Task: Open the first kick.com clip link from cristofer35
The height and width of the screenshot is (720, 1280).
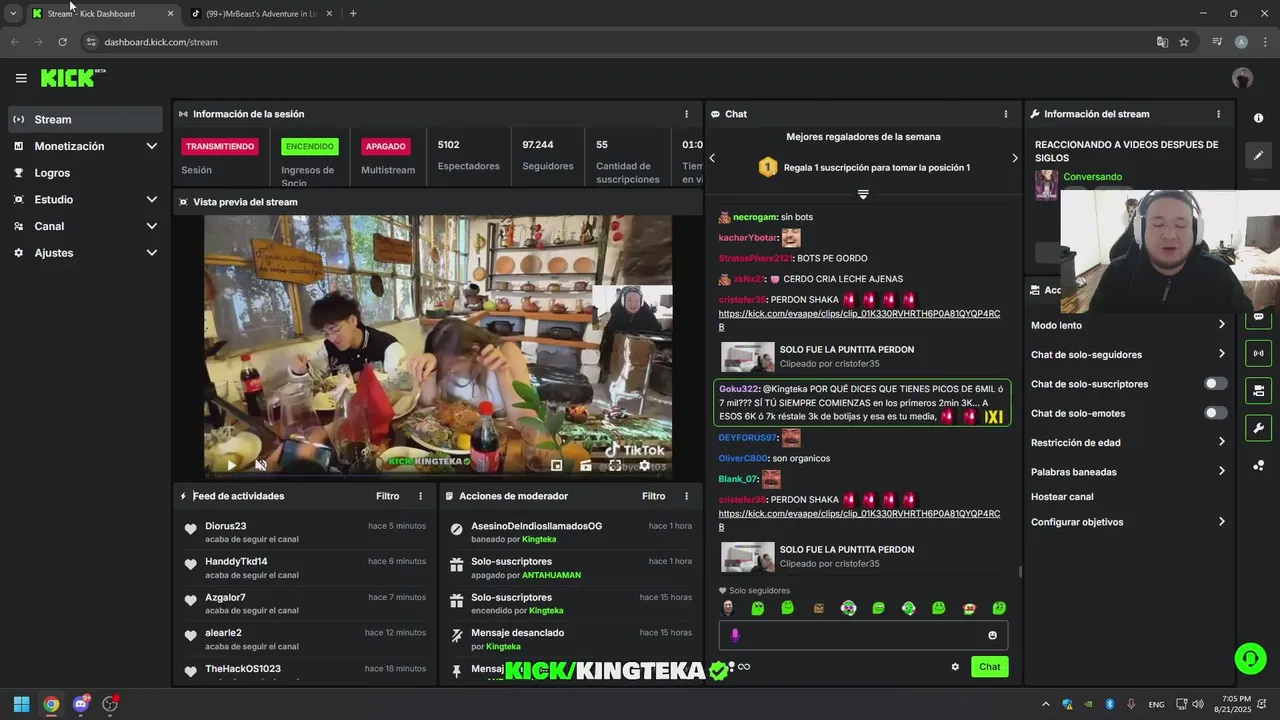Action: point(859,320)
